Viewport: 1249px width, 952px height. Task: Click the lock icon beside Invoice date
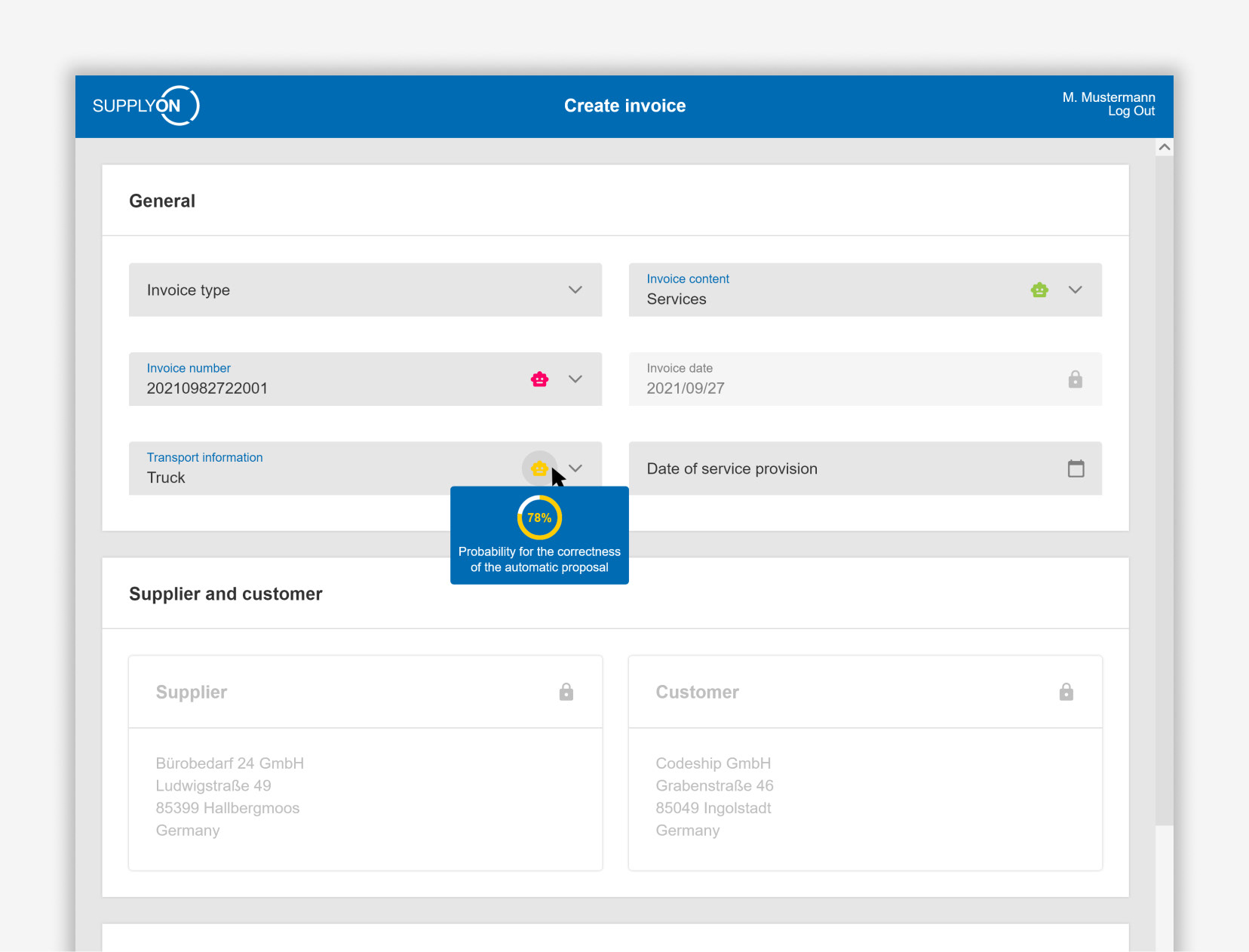point(1076,379)
